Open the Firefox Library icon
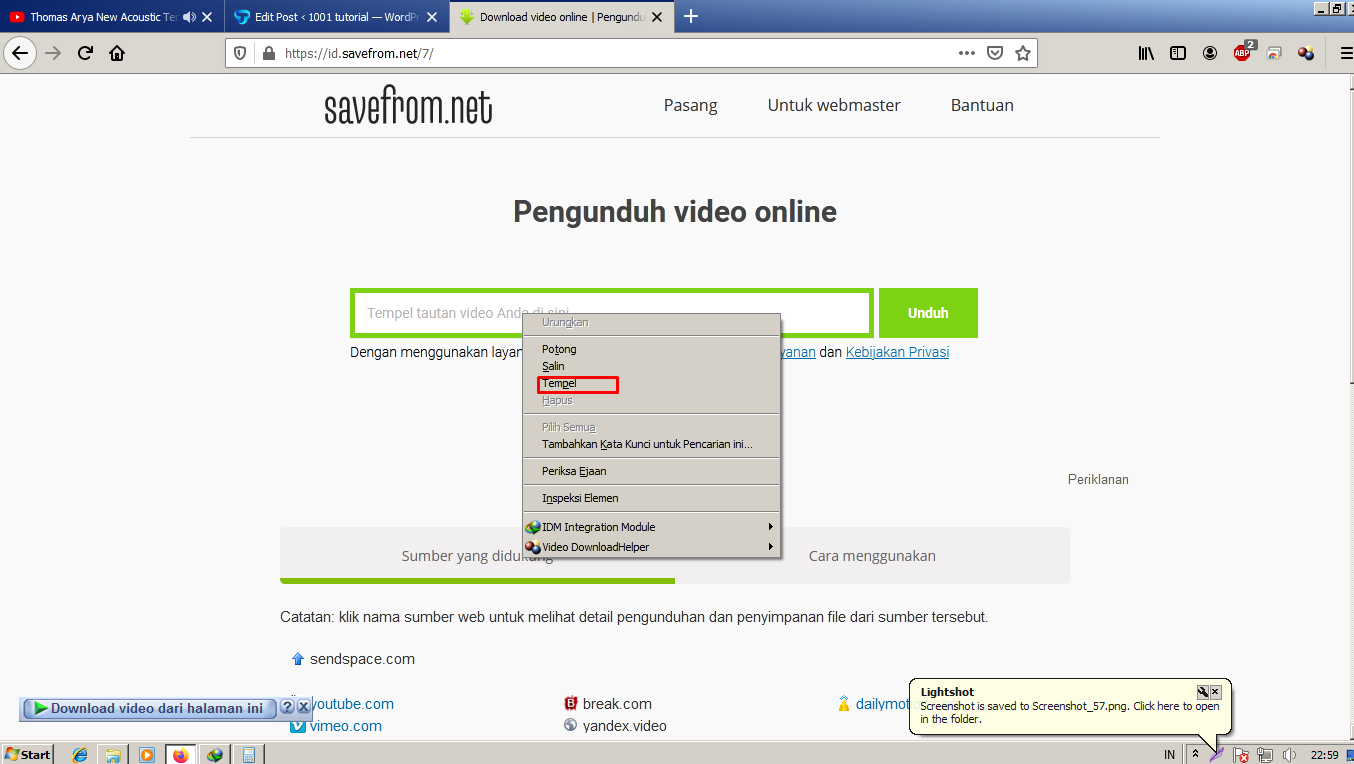The width and height of the screenshot is (1354, 764). [x=1146, y=53]
